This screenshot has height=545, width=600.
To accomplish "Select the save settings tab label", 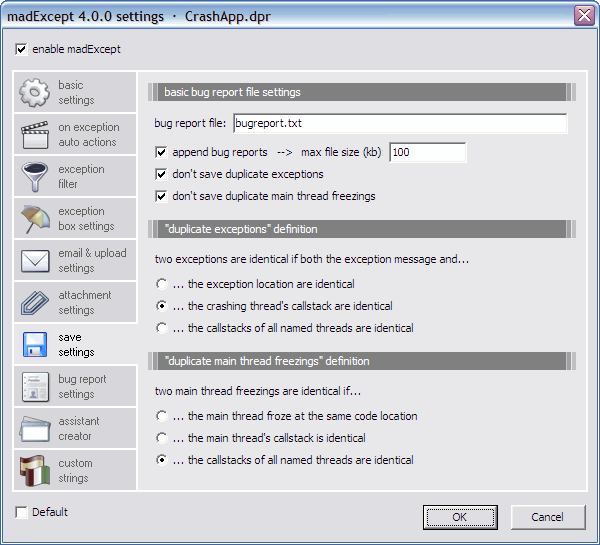I will (x=76, y=344).
